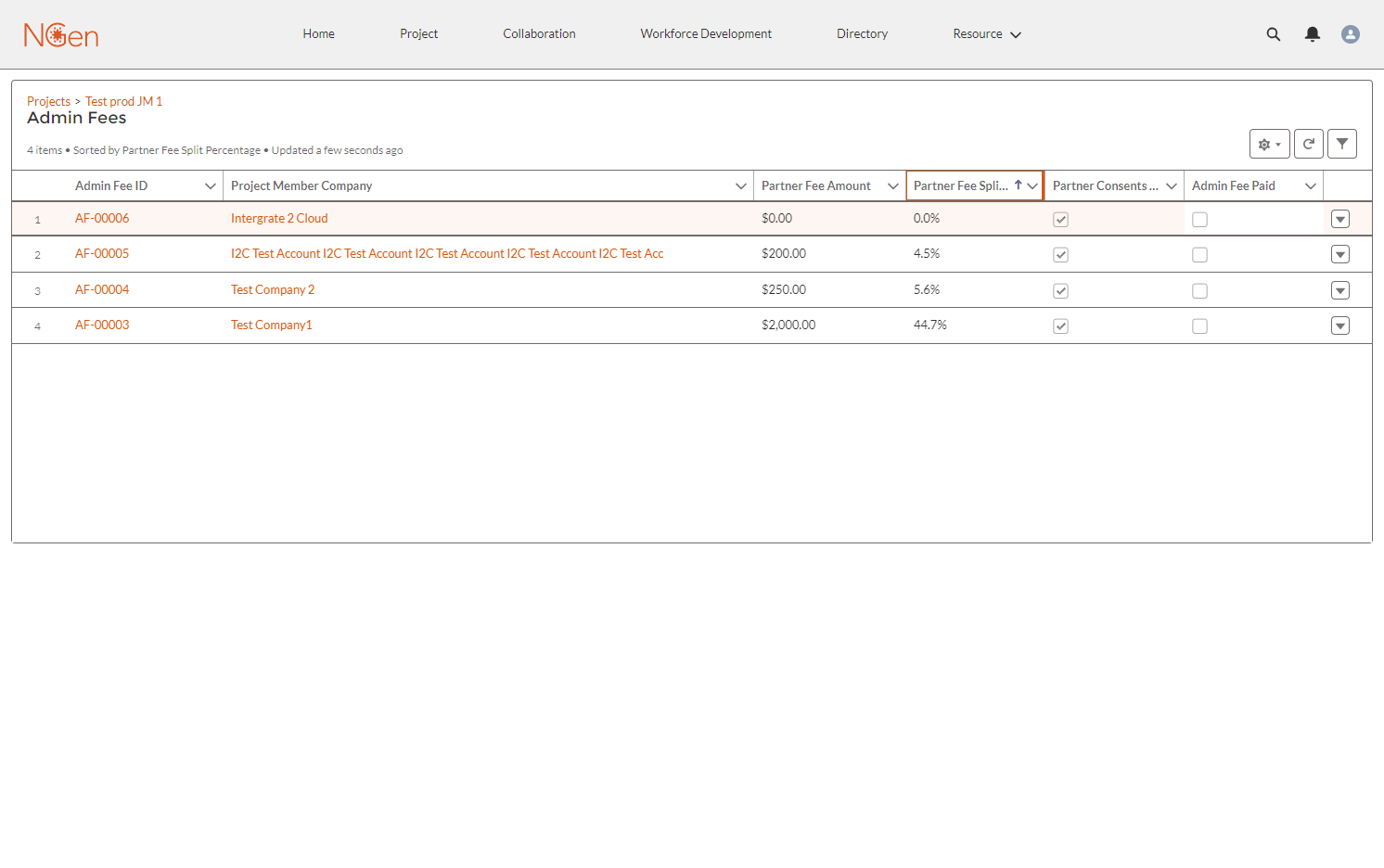Go to Projects breadcrumb link
1384x868 pixels.
[x=48, y=101]
